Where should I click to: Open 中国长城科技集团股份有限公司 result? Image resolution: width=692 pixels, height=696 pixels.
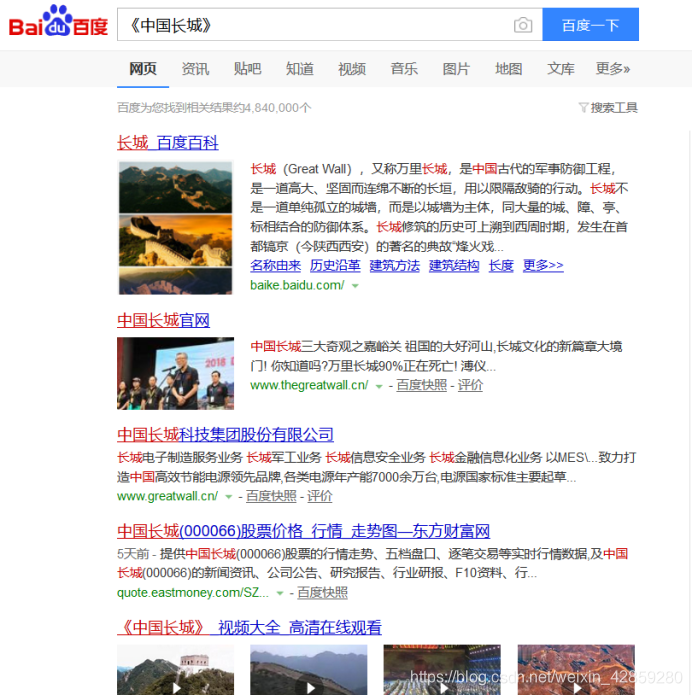[x=225, y=435]
